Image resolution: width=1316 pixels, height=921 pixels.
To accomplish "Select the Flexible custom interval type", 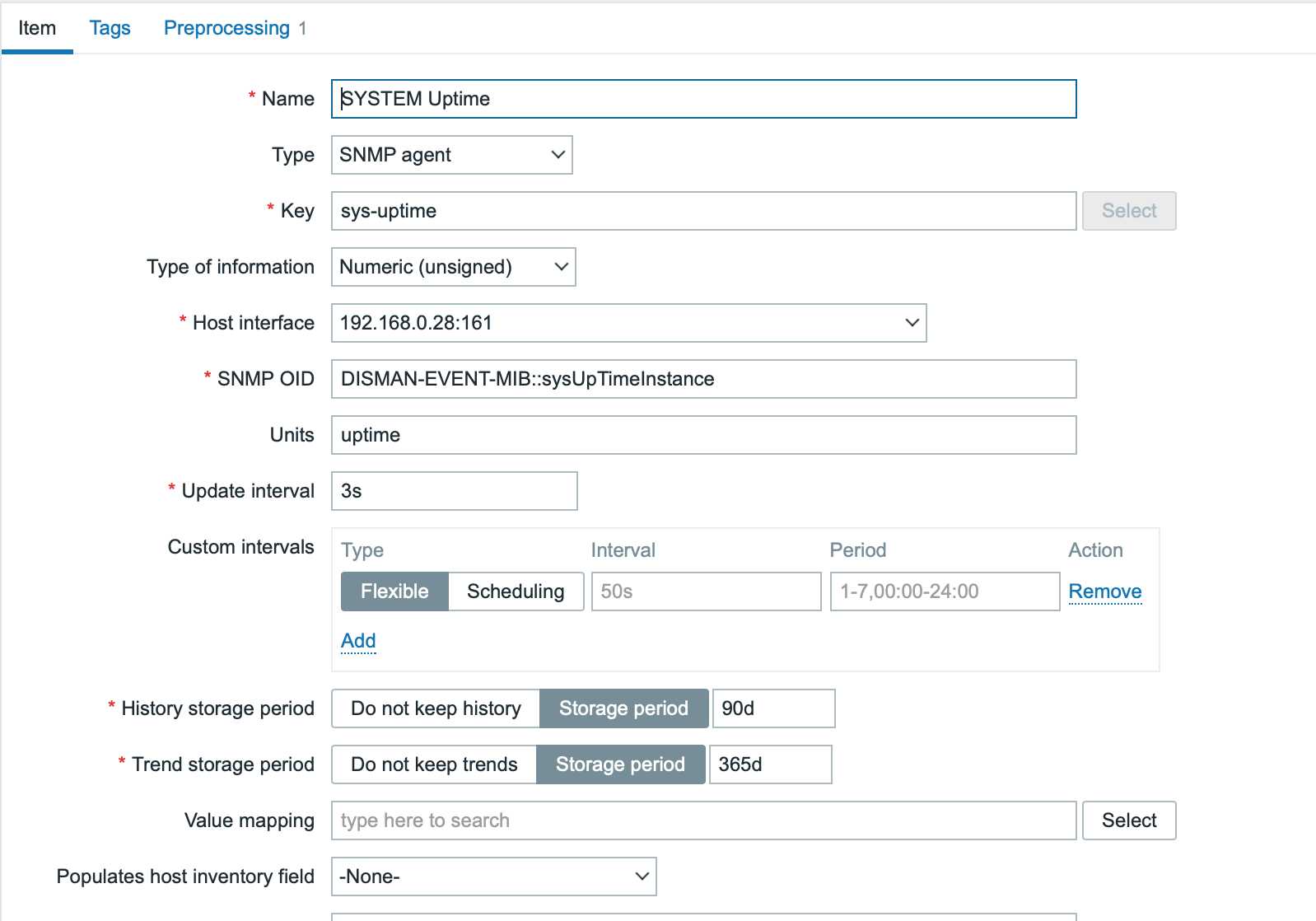I will pyautogui.click(x=394, y=591).
